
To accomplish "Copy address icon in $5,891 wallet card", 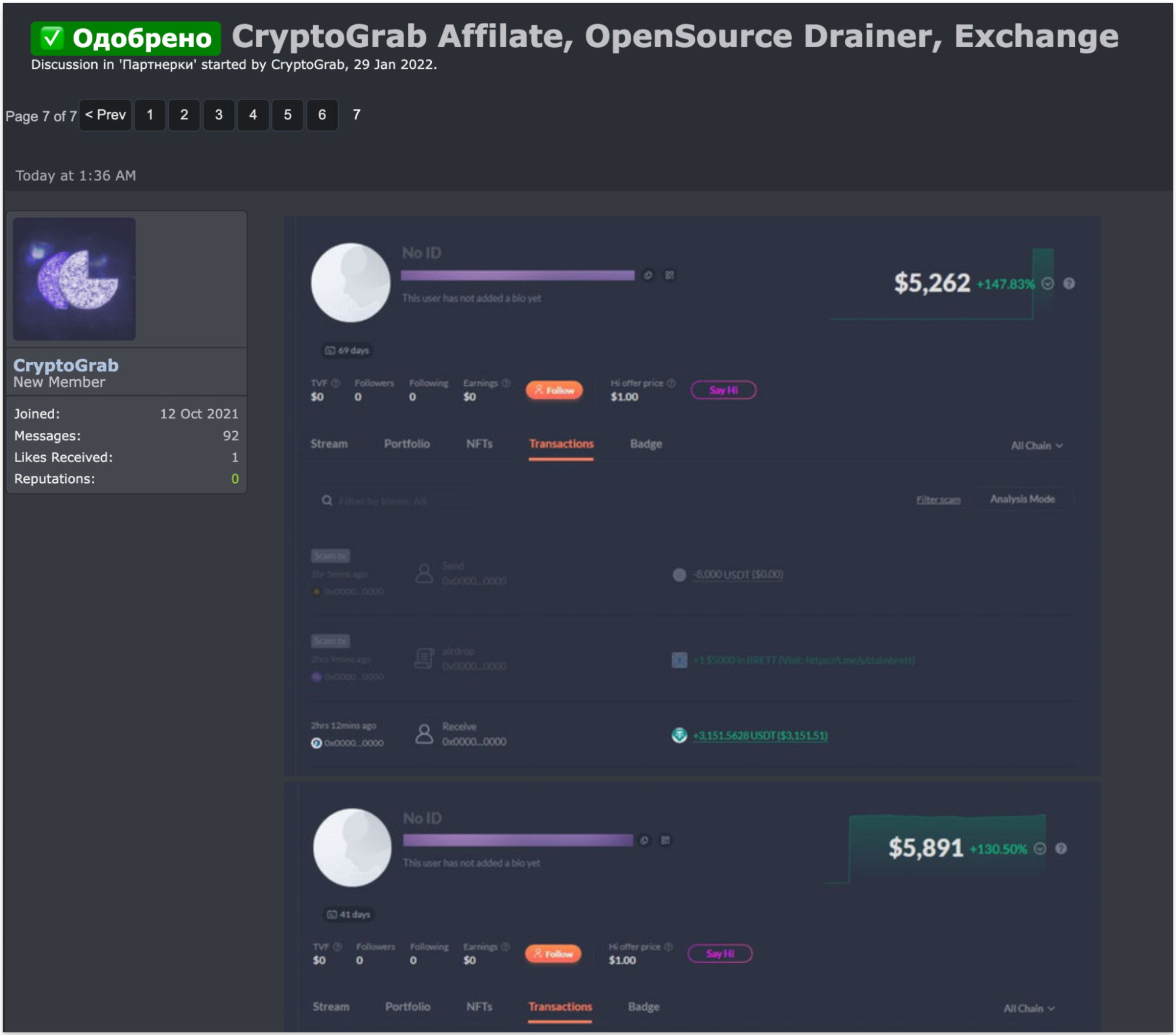I will [644, 840].
